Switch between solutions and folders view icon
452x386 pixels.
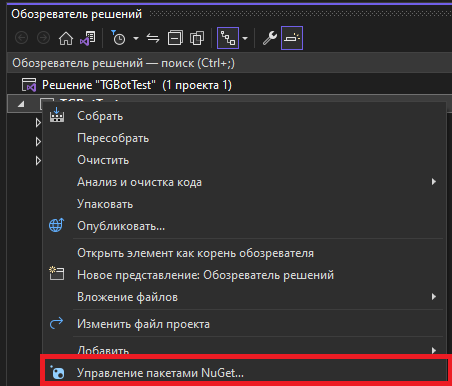click(x=88, y=38)
